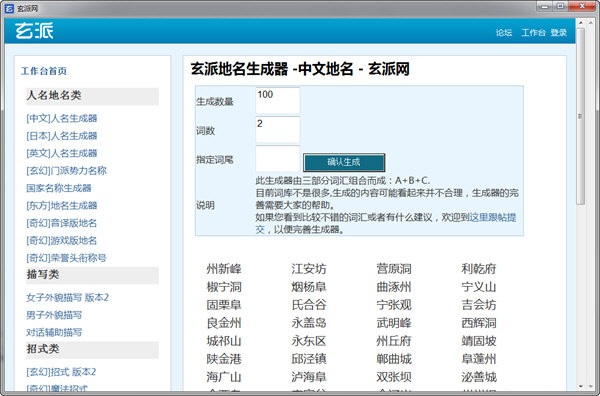Select generated name 泌善城

pos(479,377)
